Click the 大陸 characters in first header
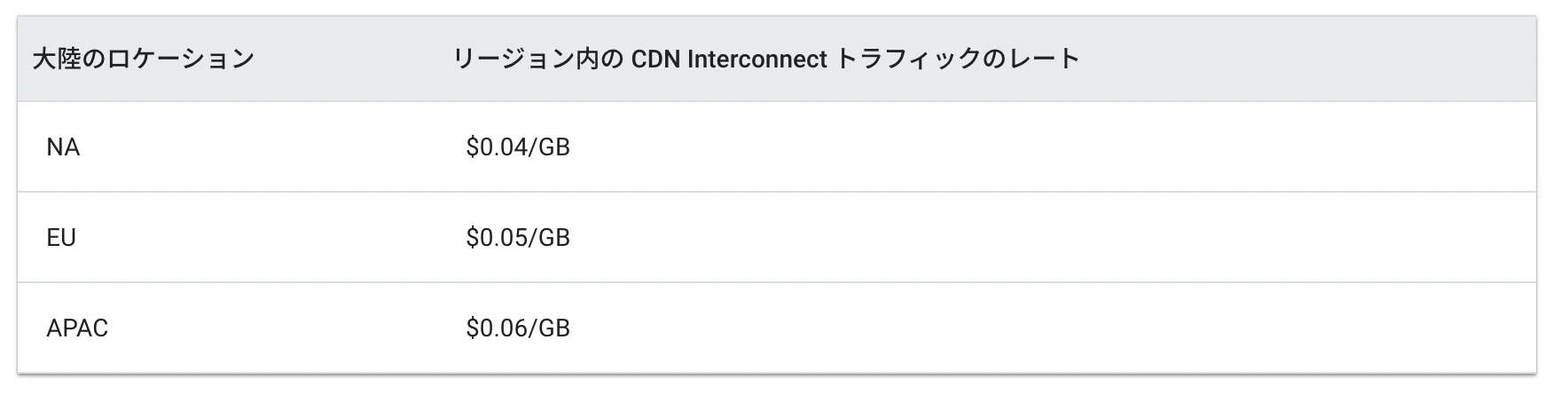The height and width of the screenshot is (403, 1568). (57, 59)
